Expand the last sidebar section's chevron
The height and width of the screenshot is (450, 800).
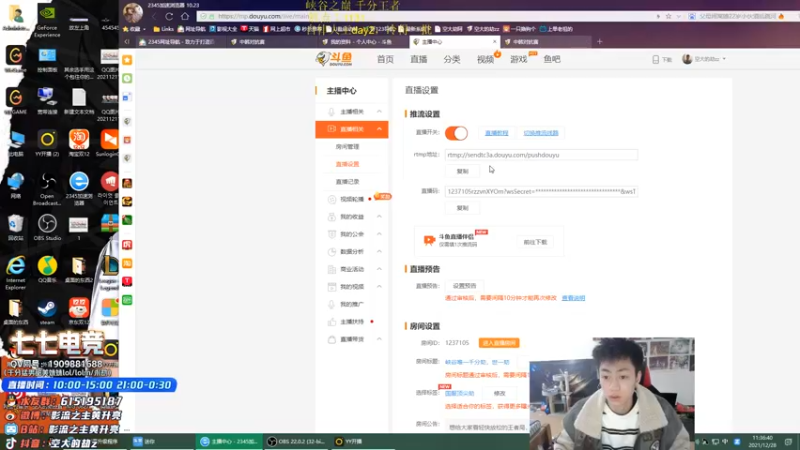point(379,339)
